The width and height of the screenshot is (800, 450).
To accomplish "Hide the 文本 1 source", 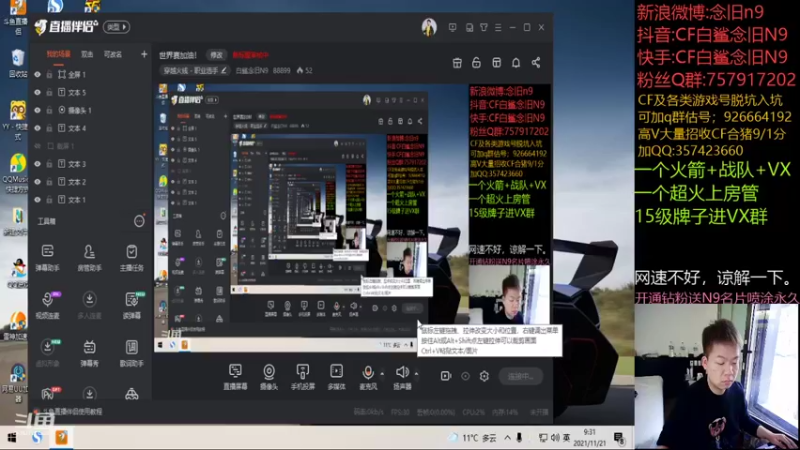I will pos(37,199).
